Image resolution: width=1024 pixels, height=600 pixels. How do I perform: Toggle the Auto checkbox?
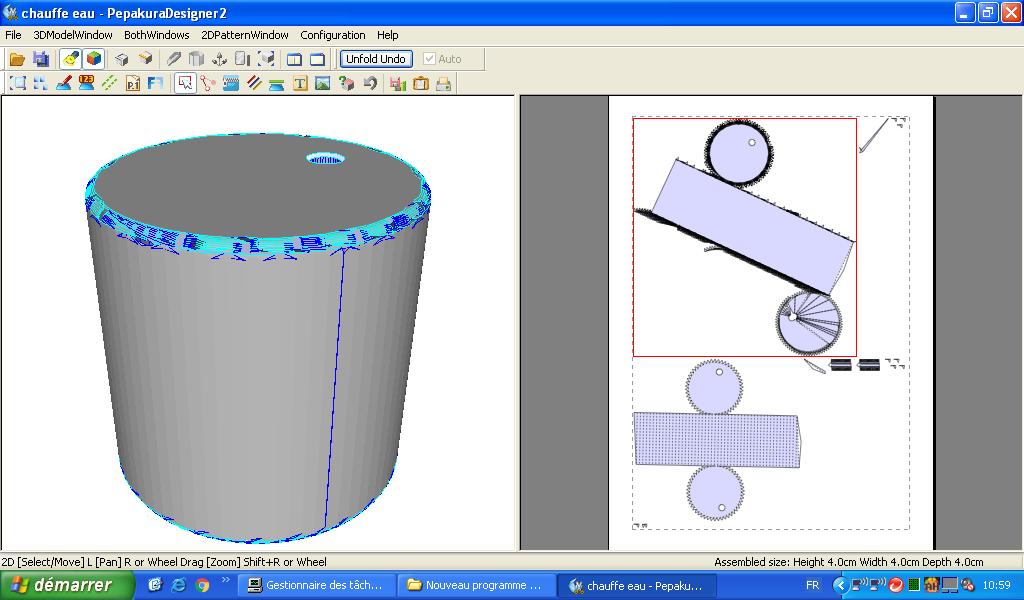(430, 59)
